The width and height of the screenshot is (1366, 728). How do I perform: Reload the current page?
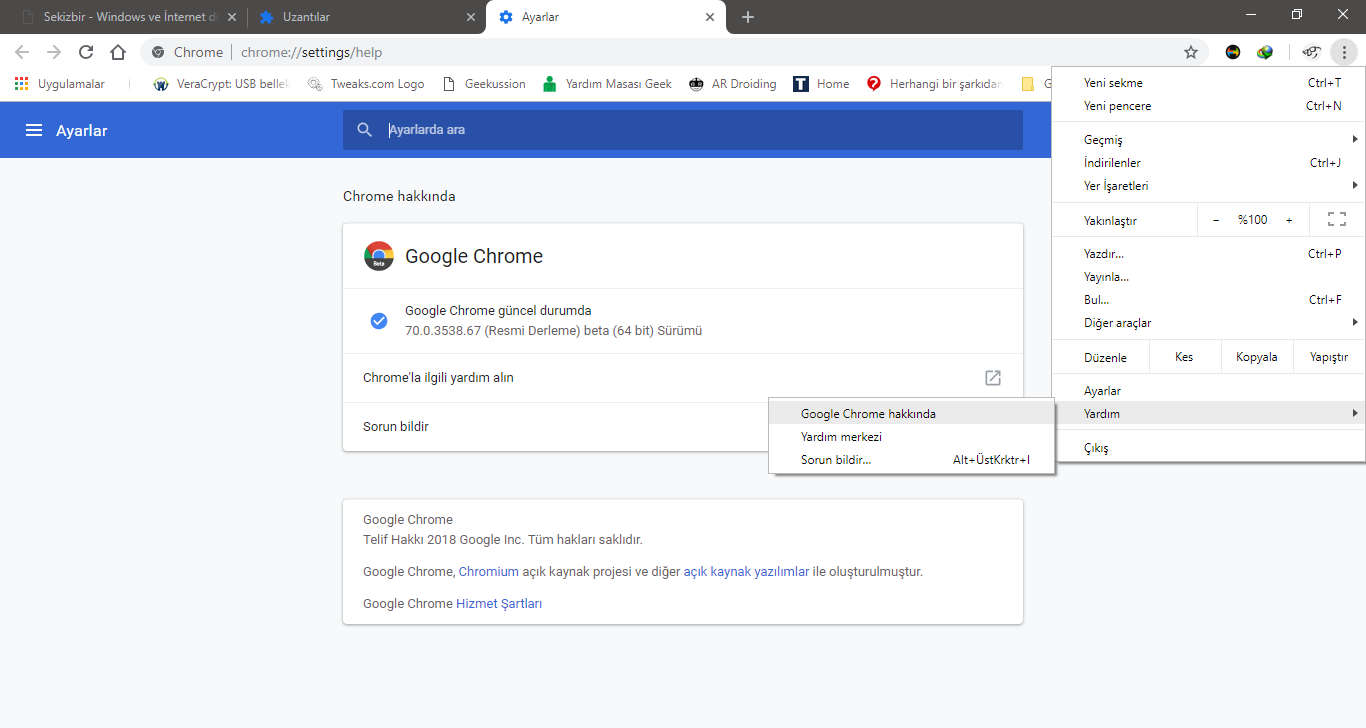(x=86, y=52)
